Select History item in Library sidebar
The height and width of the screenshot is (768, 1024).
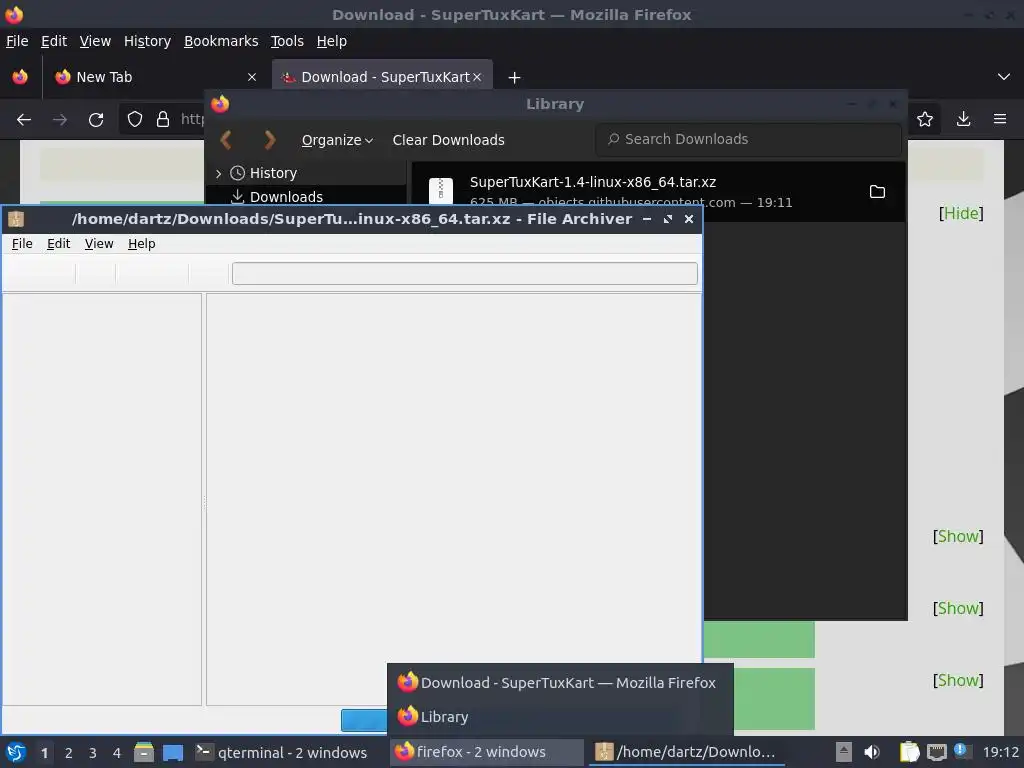273,173
